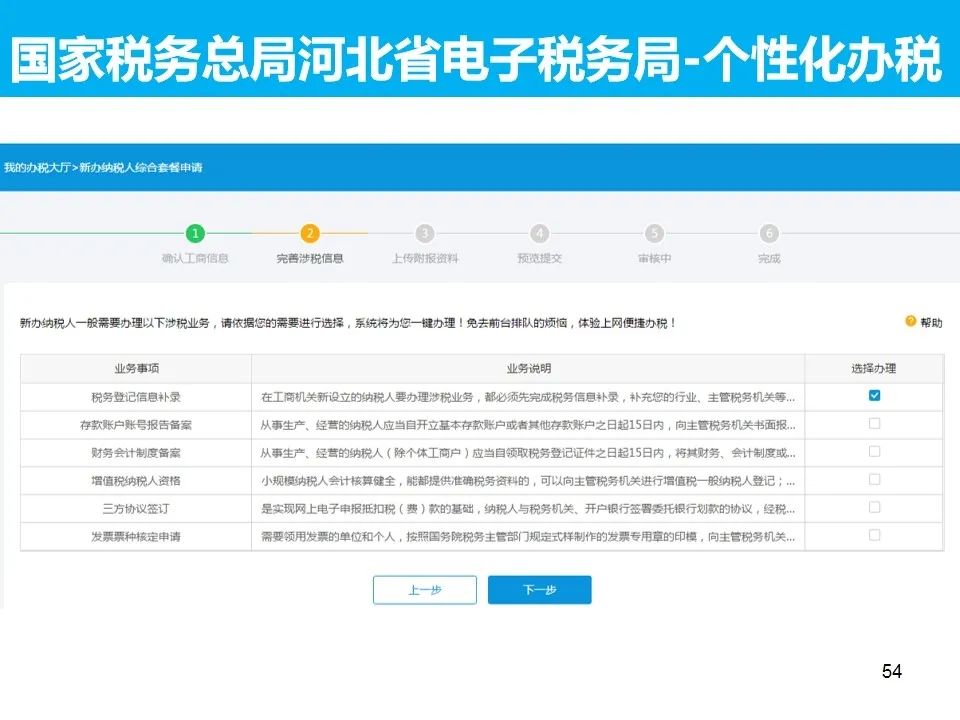Screen dimensions: 960x720
Task: Select the 三方协议签订 row name
Action: pyautogui.click(x=136, y=509)
